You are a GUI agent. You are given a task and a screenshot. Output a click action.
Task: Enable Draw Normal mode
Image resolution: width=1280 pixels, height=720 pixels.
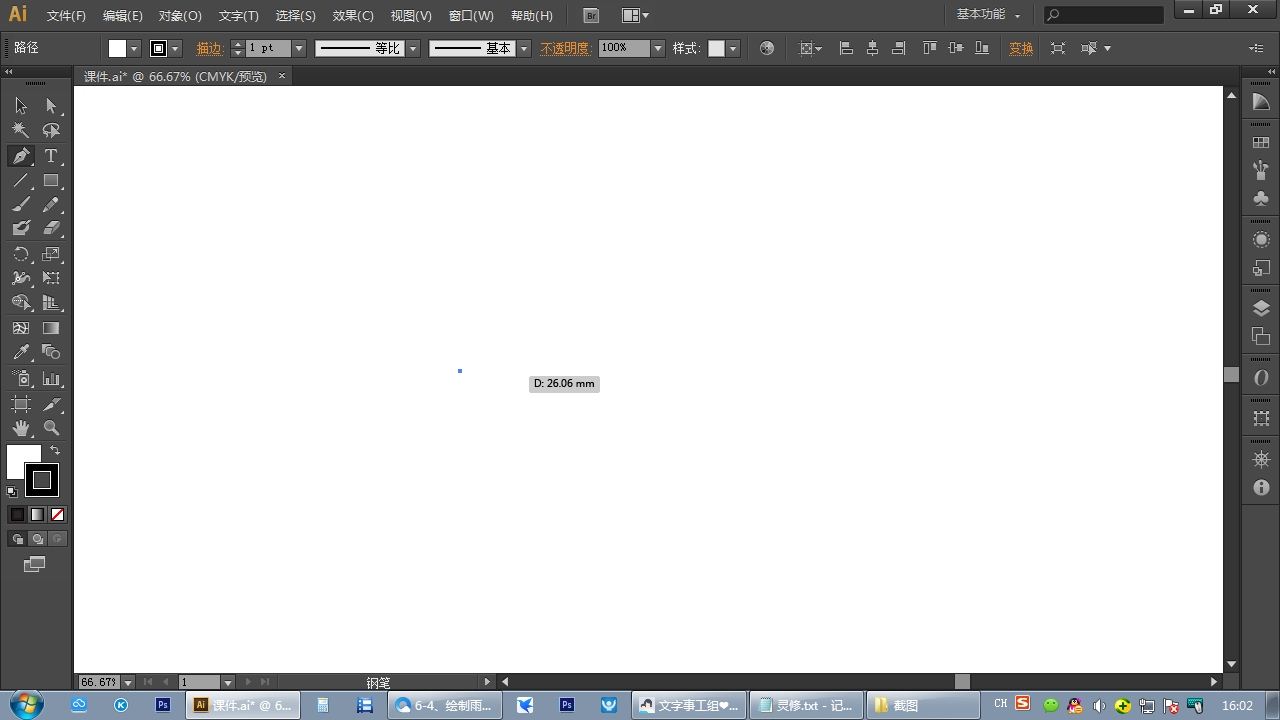click(17, 539)
